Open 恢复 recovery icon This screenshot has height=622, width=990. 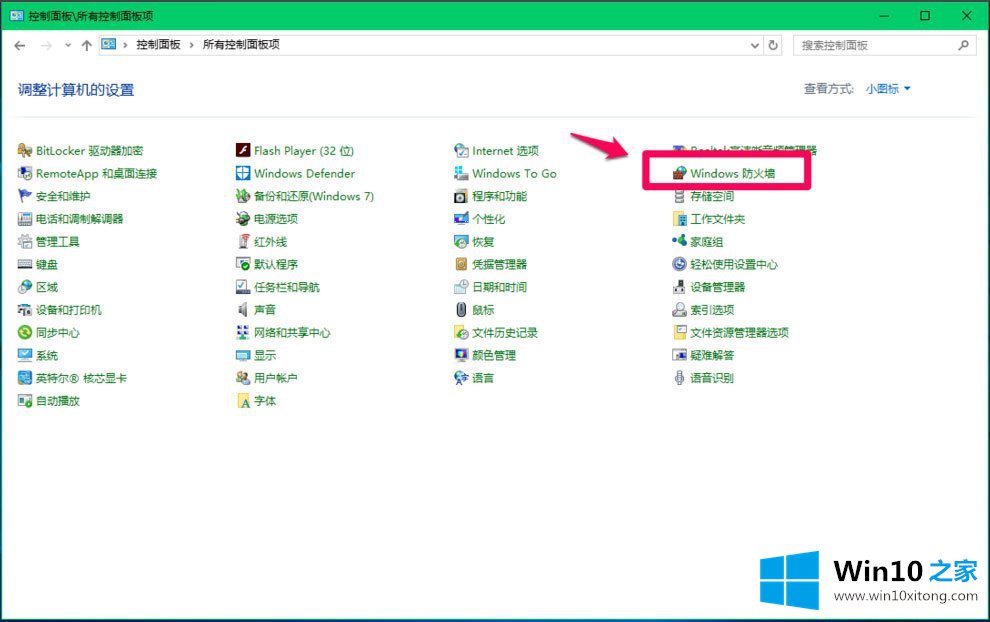tap(462, 241)
